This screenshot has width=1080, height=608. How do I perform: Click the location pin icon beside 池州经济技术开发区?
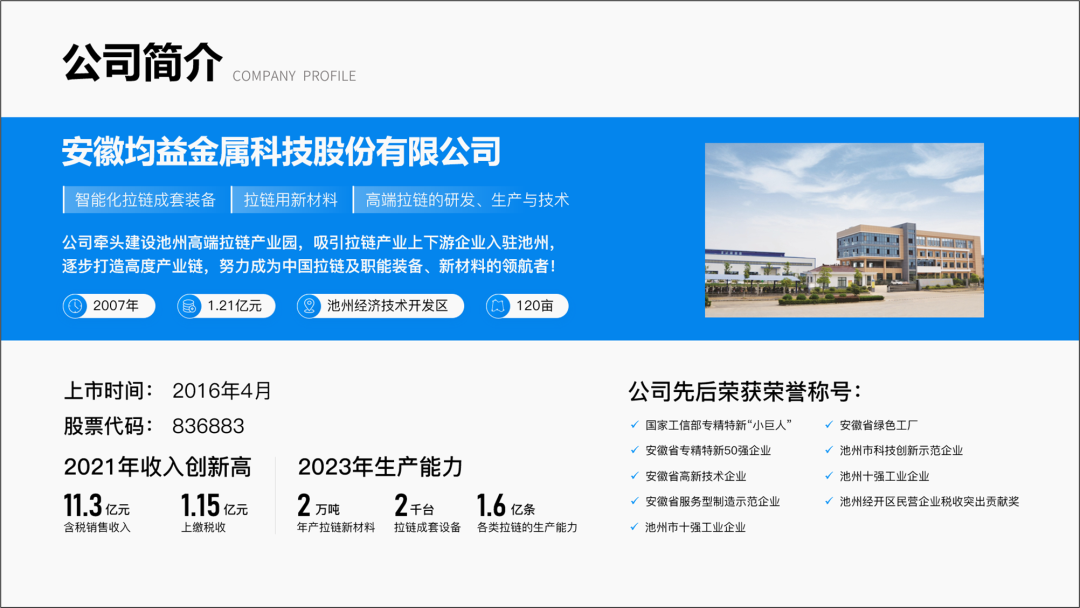point(309,306)
